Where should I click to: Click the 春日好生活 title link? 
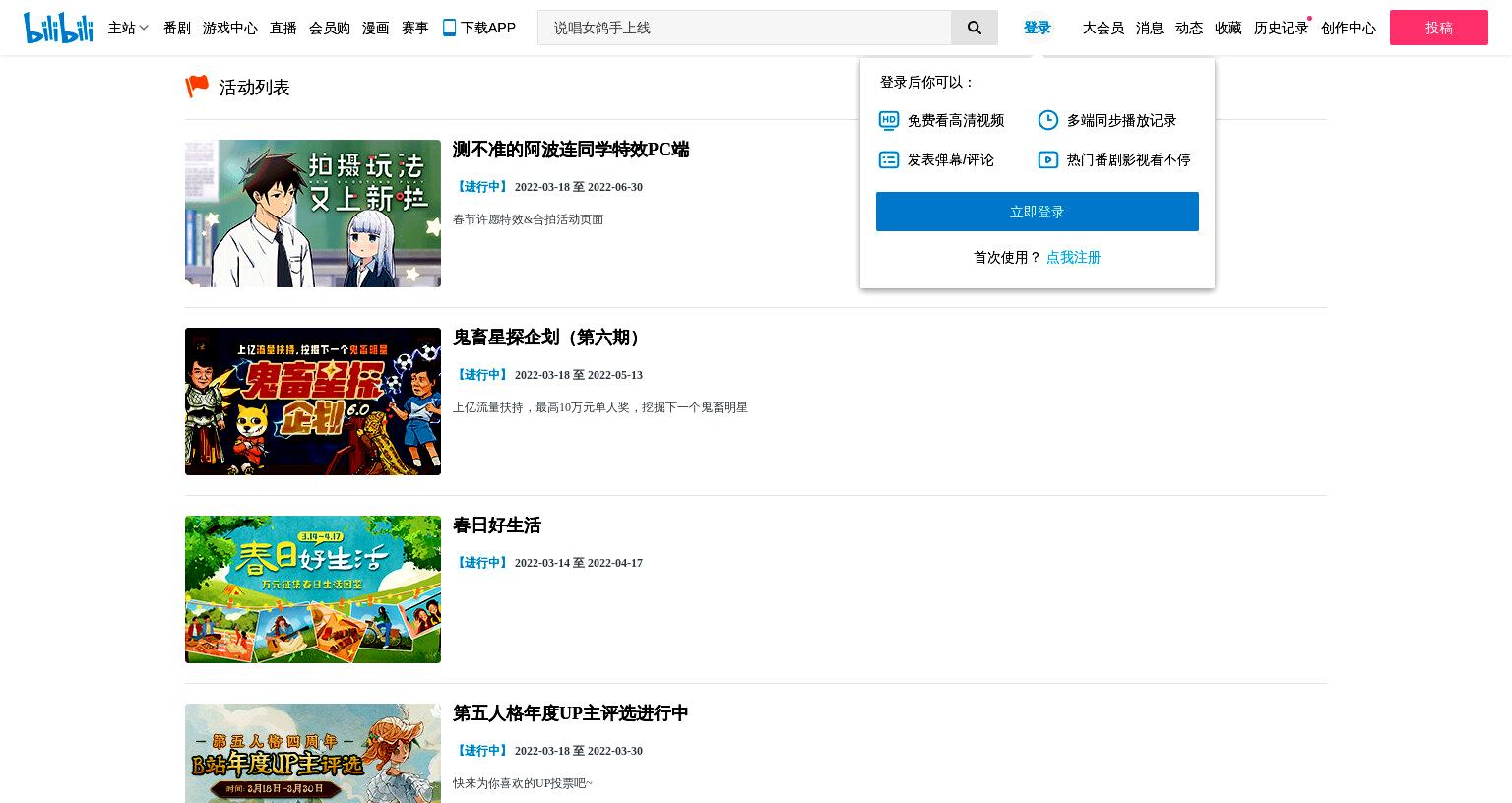(x=497, y=525)
